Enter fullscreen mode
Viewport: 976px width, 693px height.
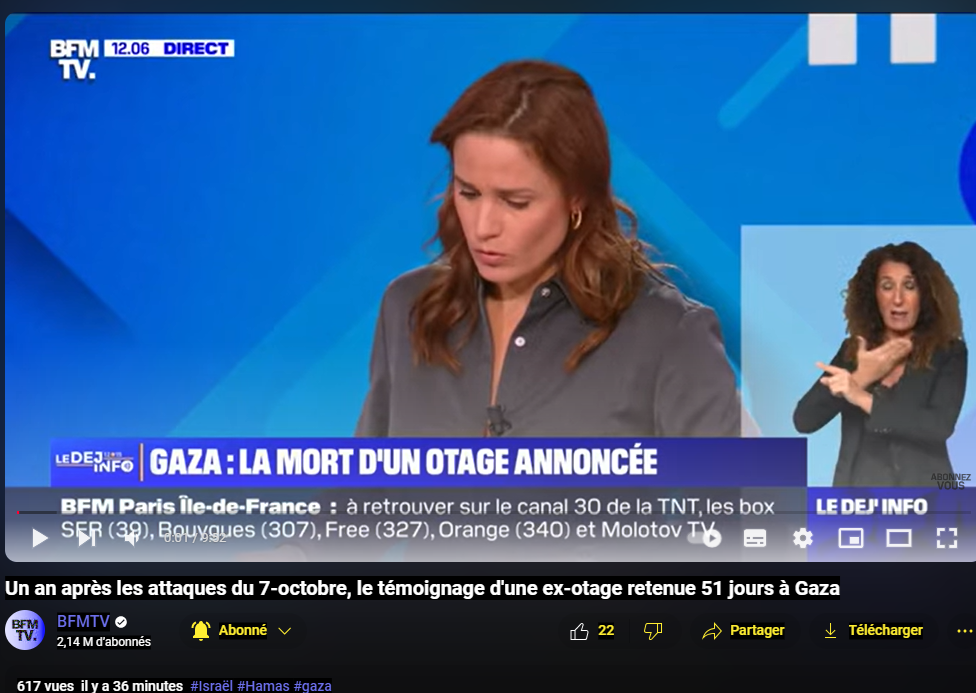point(947,538)
